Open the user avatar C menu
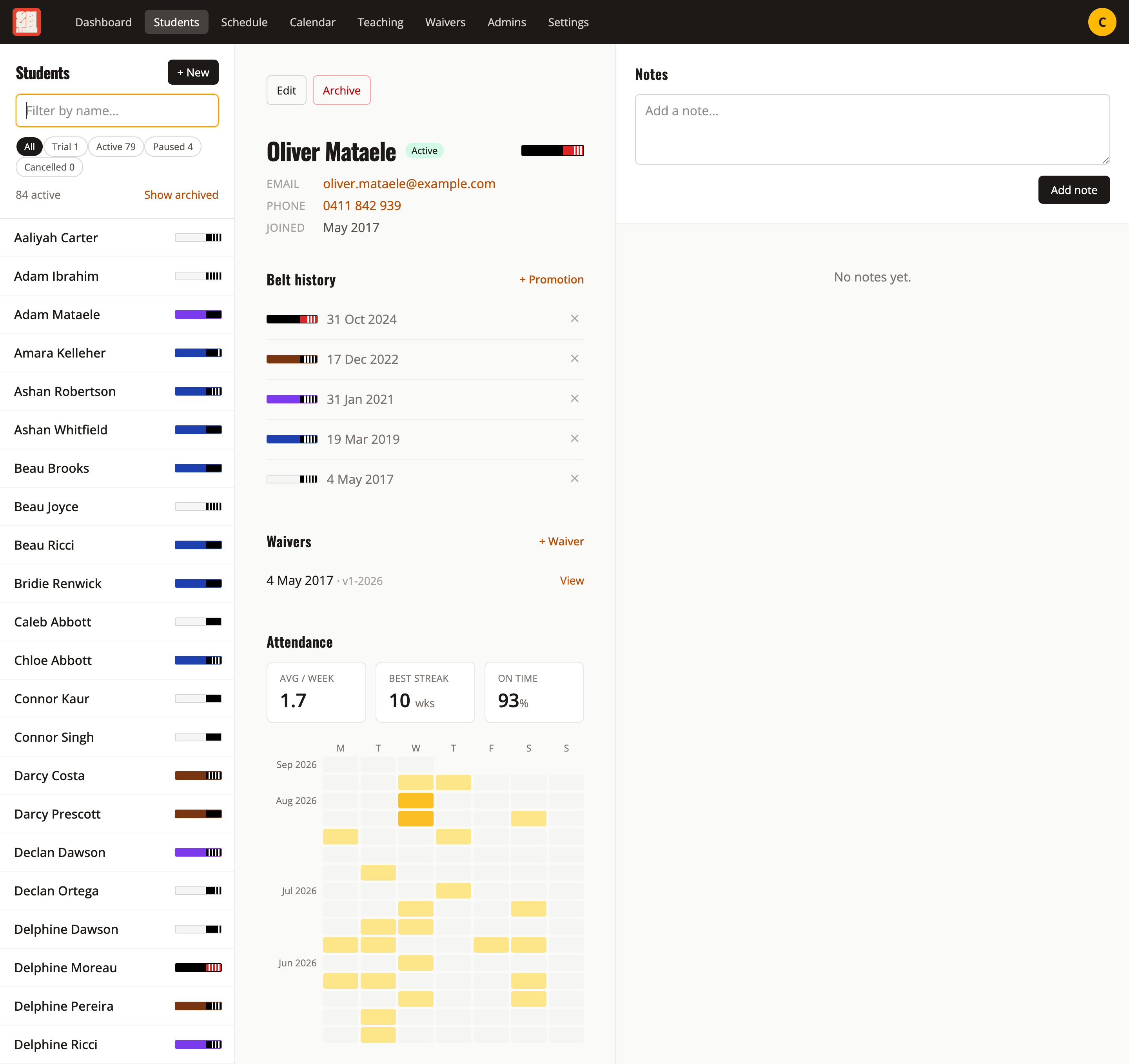This screenshot has height=1064, width=1129. (1102, 22)
